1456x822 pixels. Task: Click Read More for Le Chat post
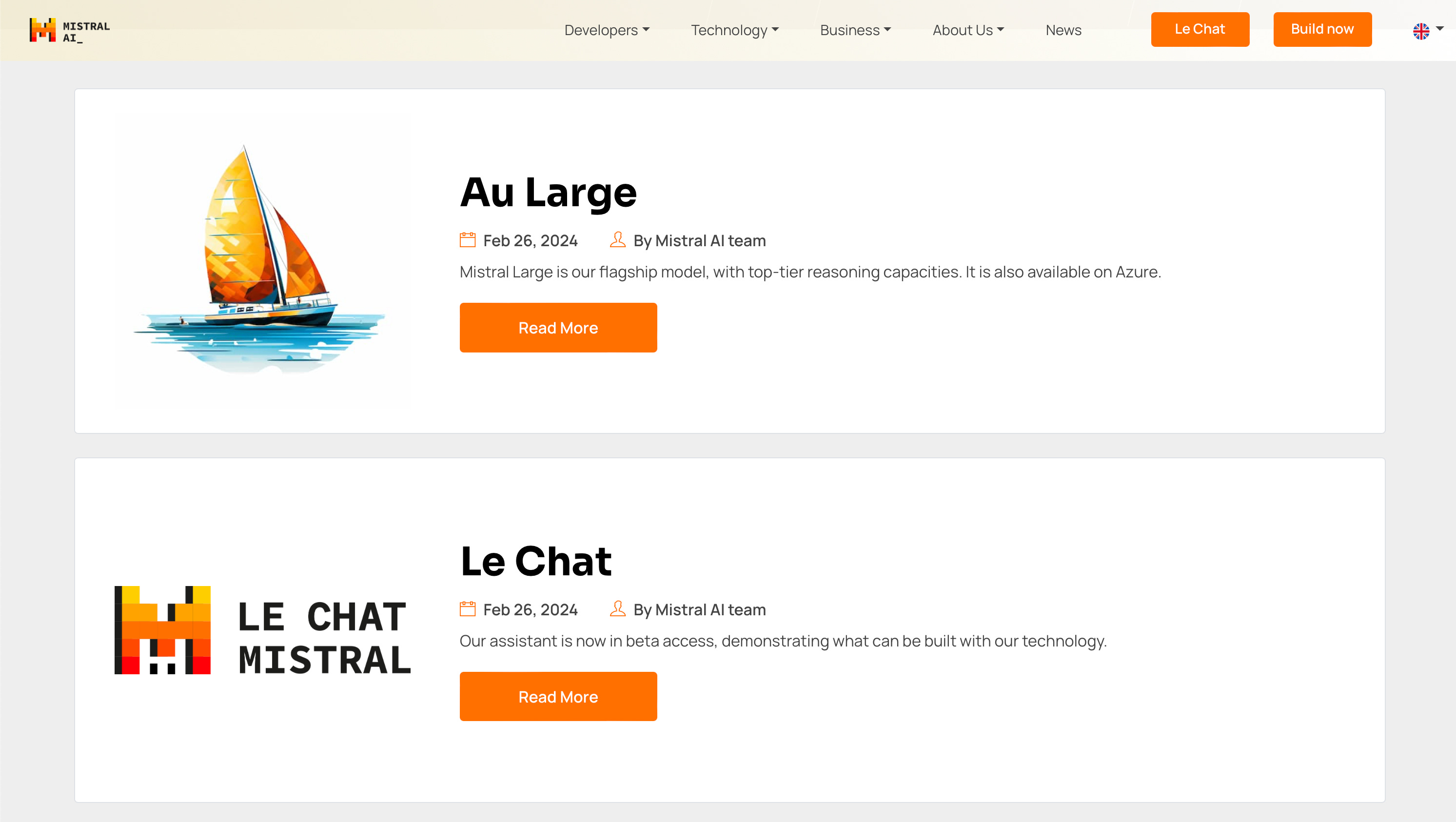pyautogui.click(x=558, y=696)
